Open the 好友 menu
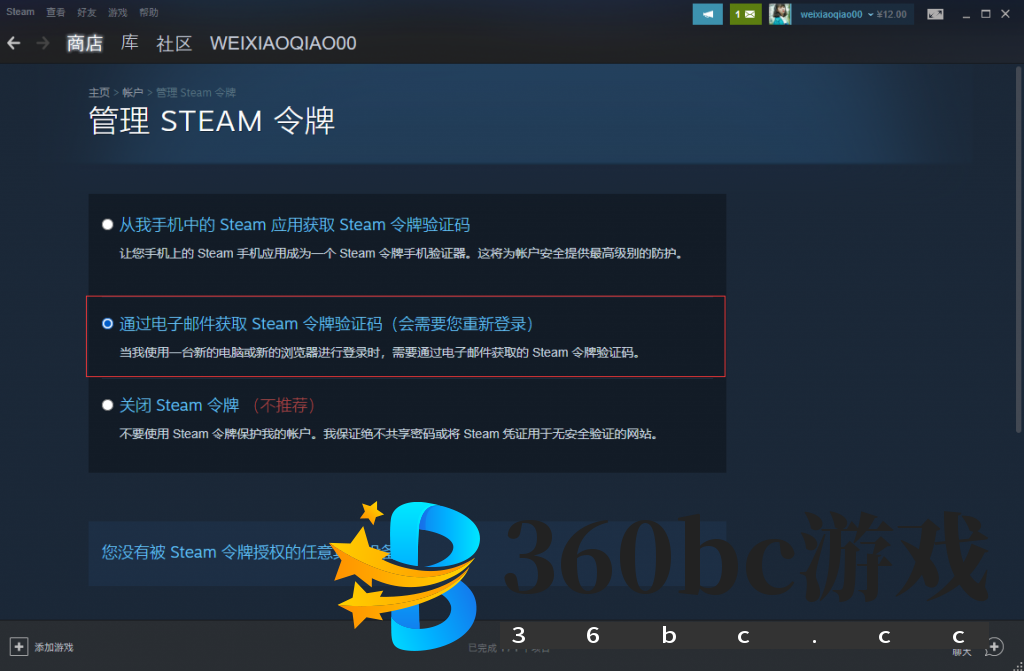 tap(87, 12)
